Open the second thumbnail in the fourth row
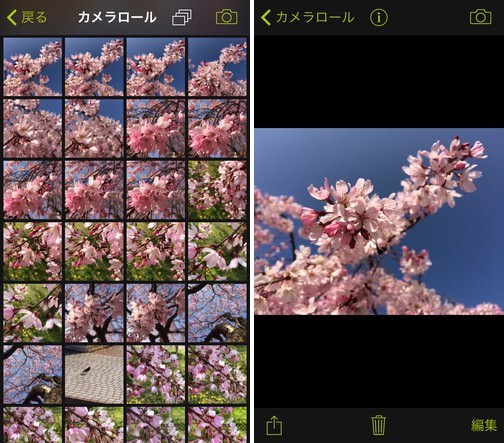The width and height of the screenshot is (504, 443). coord(94,252)
